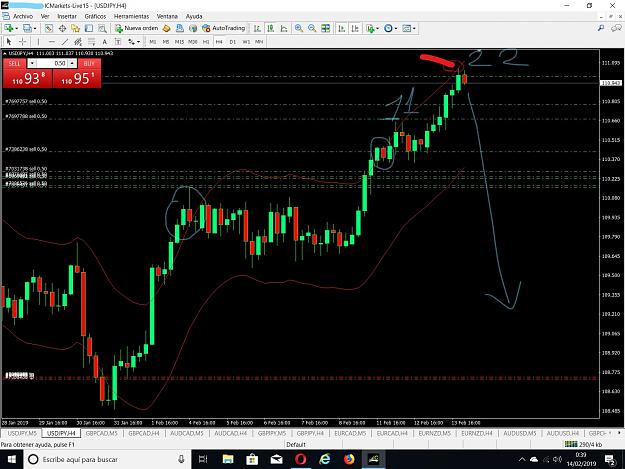Image resolution: width=625 pixels, height=469 pixels.
Task: Expand the new chart dropdown arrow
Action: [x=16, y=28]
